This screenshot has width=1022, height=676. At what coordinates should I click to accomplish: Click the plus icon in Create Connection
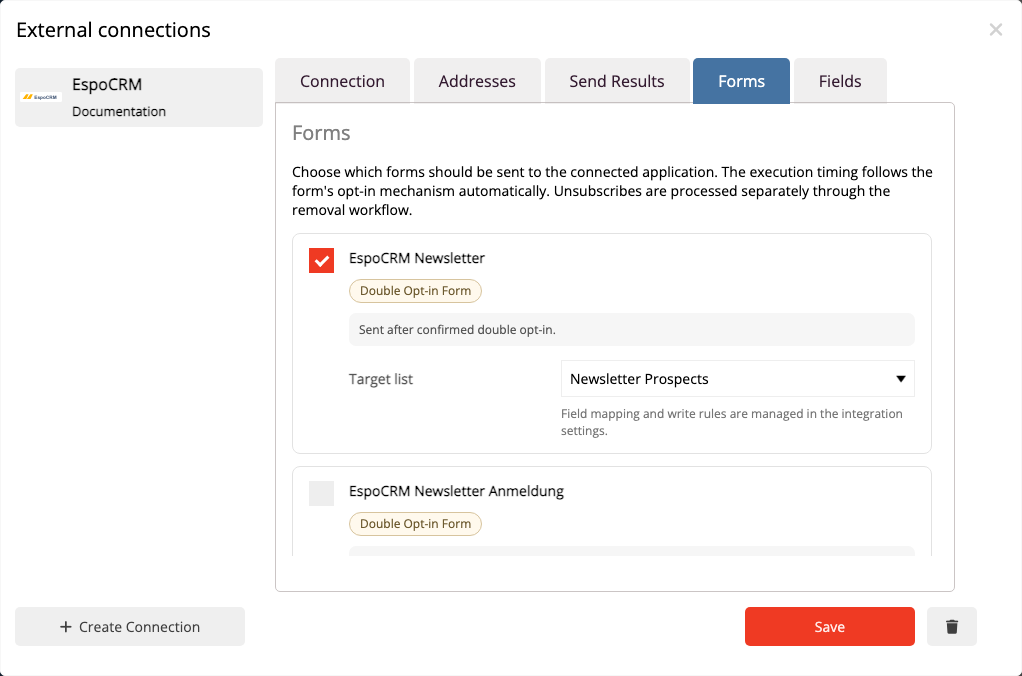(65, 626)
